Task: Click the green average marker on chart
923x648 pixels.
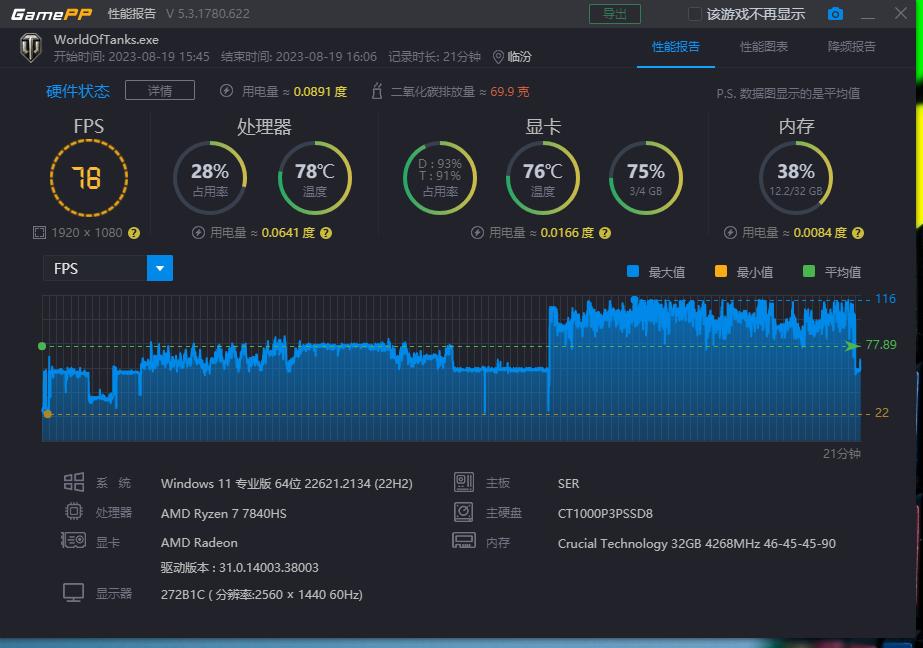Action: (42, 346)
